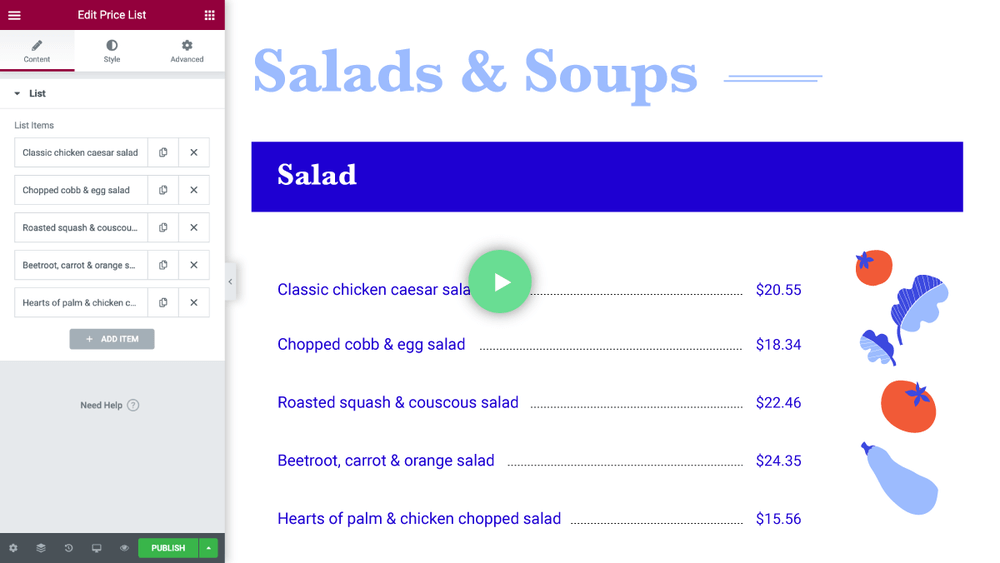Switch responsive mode via monitor icon
Image resolution: width=1000 pixels, height=563 pixels.
[96, 548]
